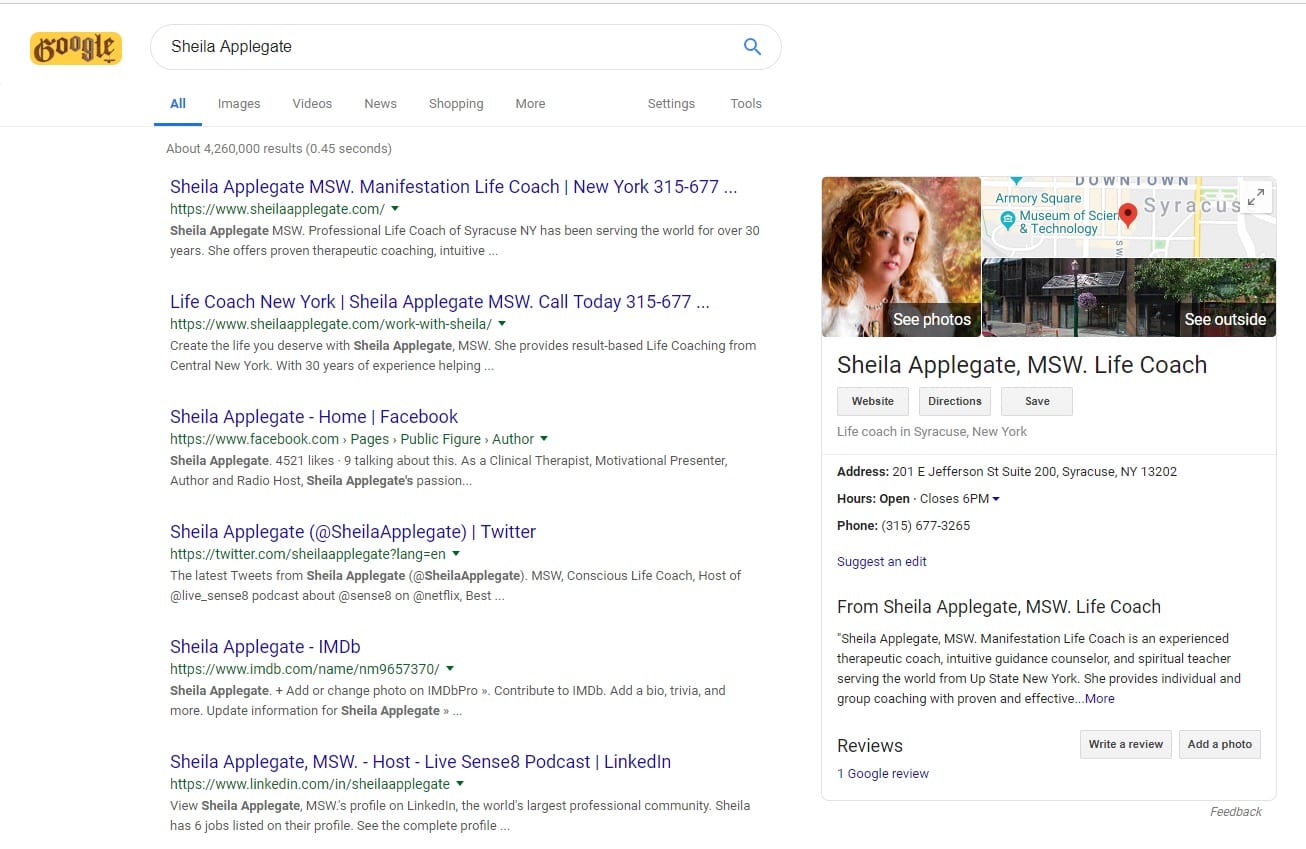Switch to the News tab

point(380,104)
